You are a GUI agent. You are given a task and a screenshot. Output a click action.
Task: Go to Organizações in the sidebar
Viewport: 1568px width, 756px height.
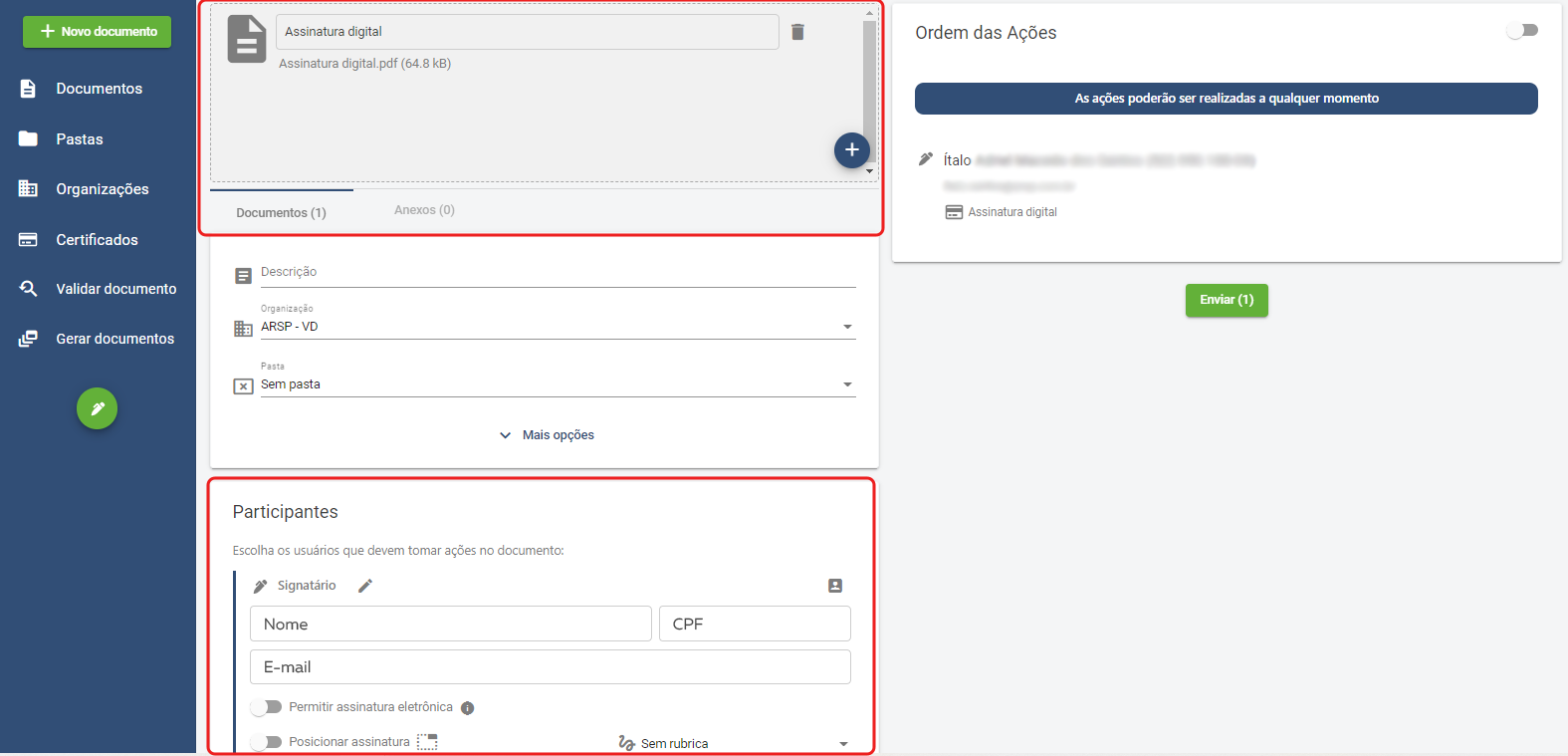103,189
